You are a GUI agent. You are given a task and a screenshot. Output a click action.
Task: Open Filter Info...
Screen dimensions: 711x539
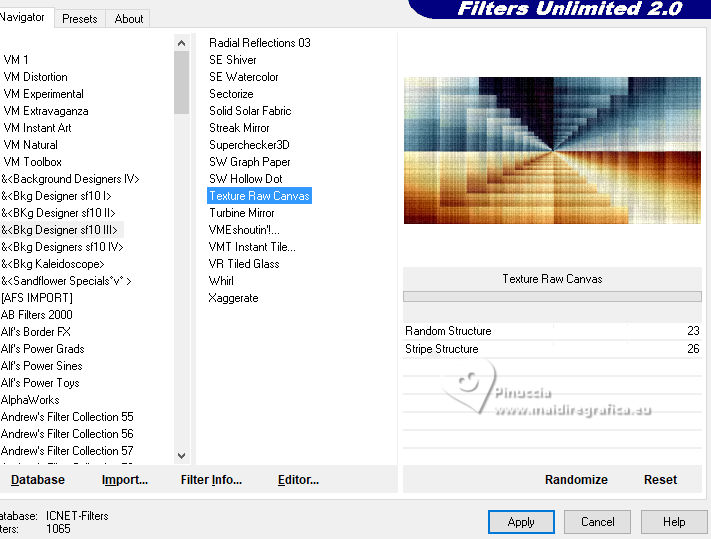pos(211,480)
